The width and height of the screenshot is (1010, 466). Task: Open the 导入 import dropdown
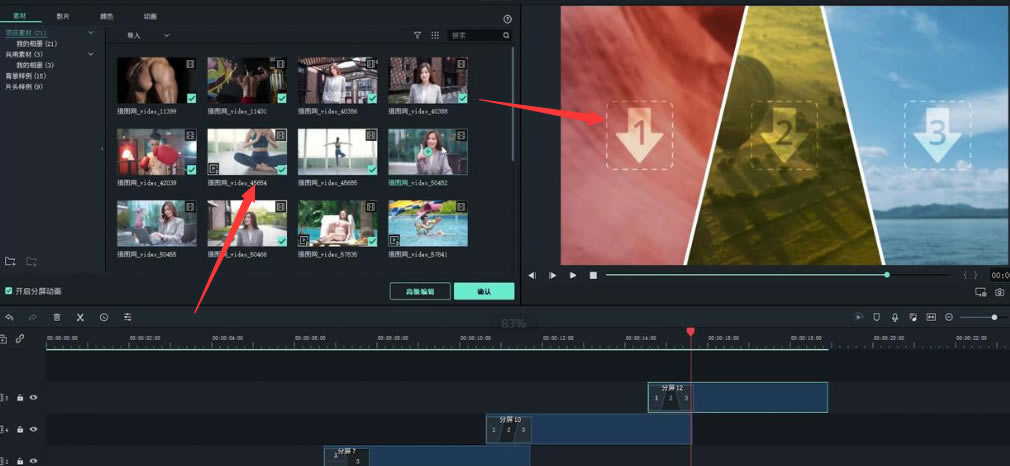coord(147,35)
